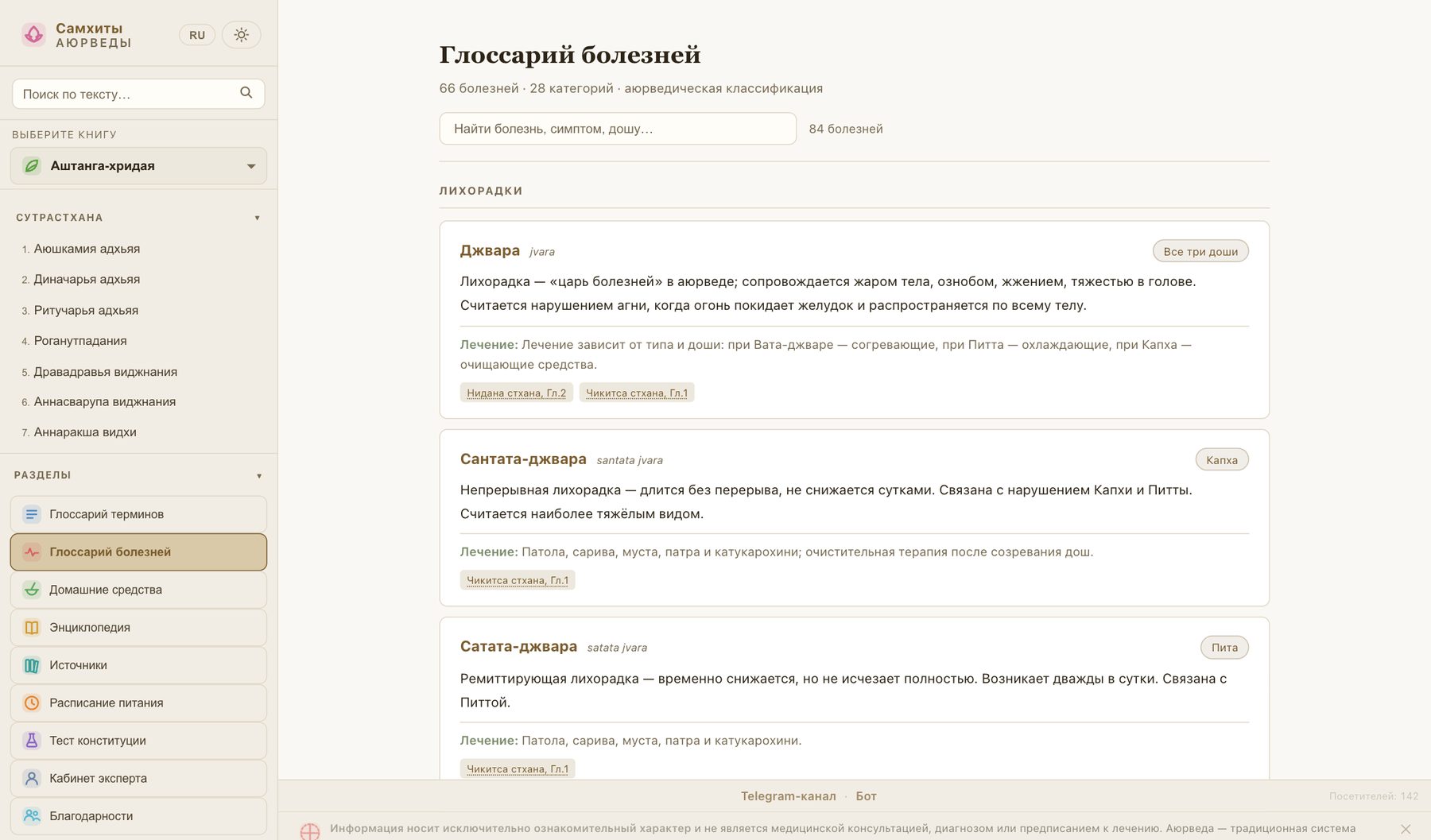Click the Глоссарий болезней pulse icon
The image size is (1431, 840).
[32, 552]
